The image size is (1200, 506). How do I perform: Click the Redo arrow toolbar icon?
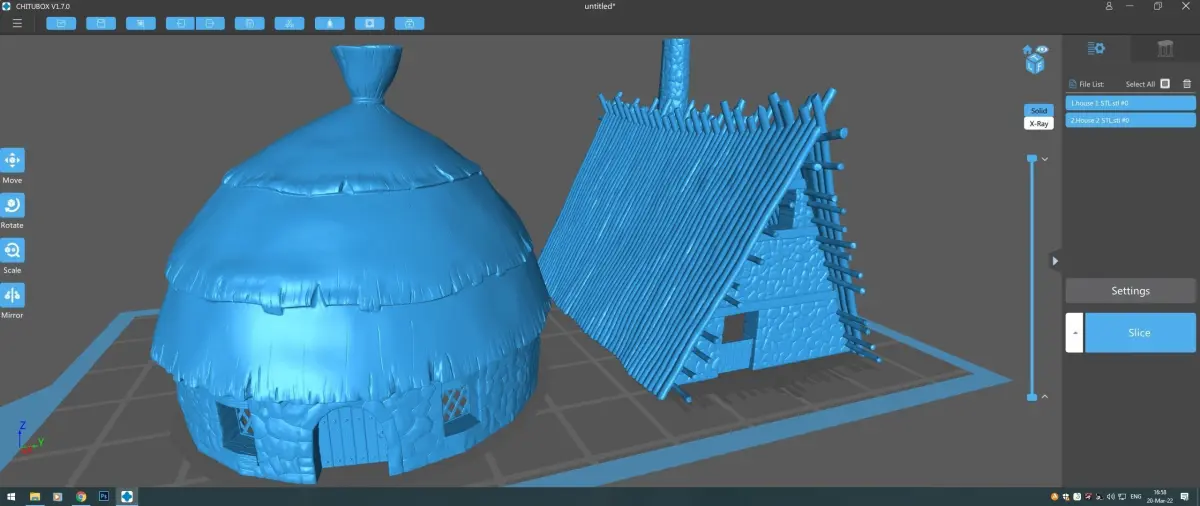point(210,23)
